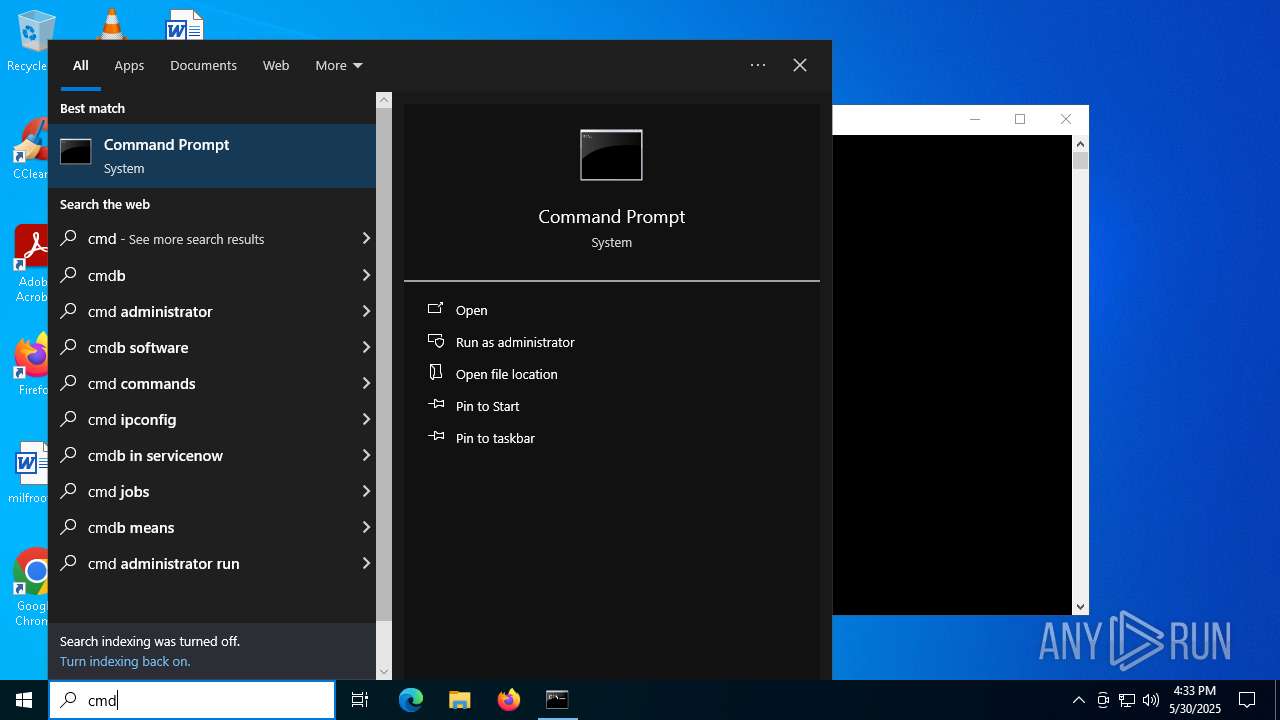
Task: Close the search panel
Action: tap(800, 65)
